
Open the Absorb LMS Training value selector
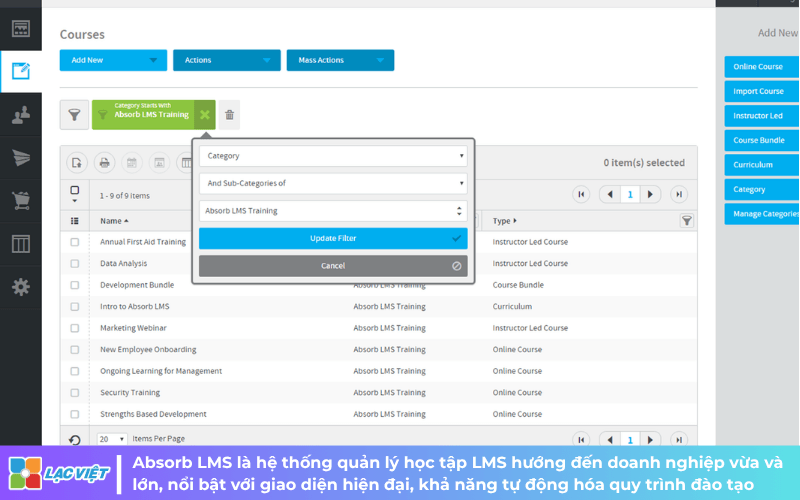tap(333, 211)
